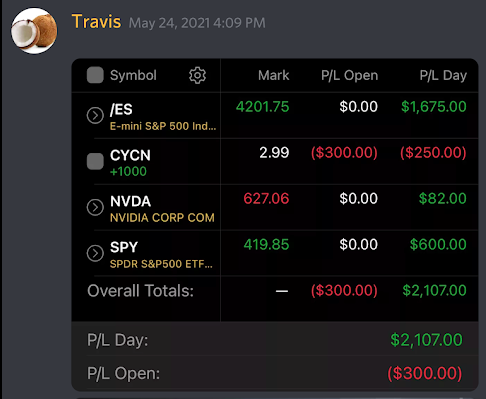Open the gear settings icon beside Symbol
The width and height of the screenshot is (486, 399).
(x=197, y=75)
